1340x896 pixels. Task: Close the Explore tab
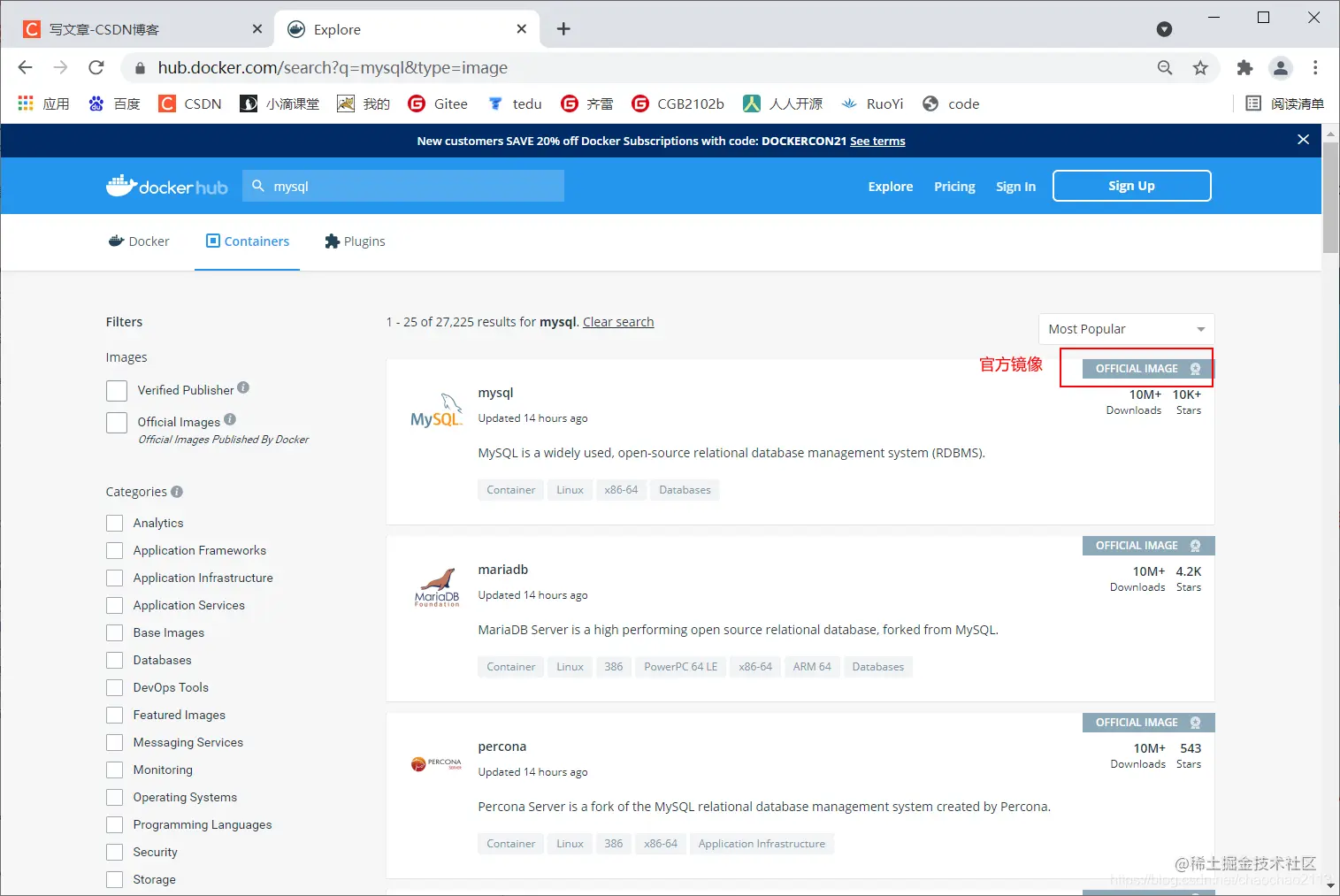pos(522,29)
